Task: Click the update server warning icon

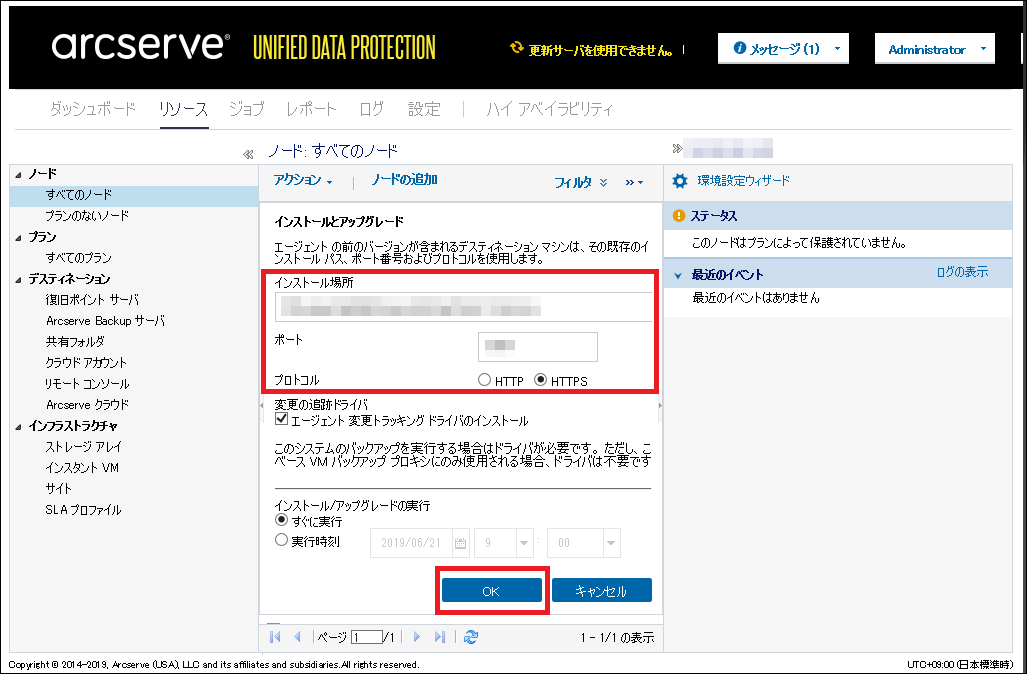Action: point(517,48)
